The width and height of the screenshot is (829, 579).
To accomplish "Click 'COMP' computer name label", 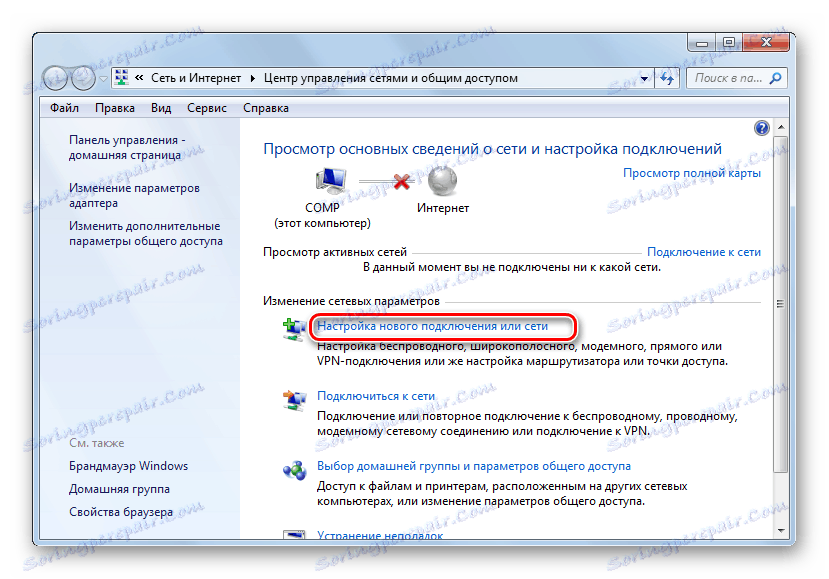I will (x=322, y=208).
